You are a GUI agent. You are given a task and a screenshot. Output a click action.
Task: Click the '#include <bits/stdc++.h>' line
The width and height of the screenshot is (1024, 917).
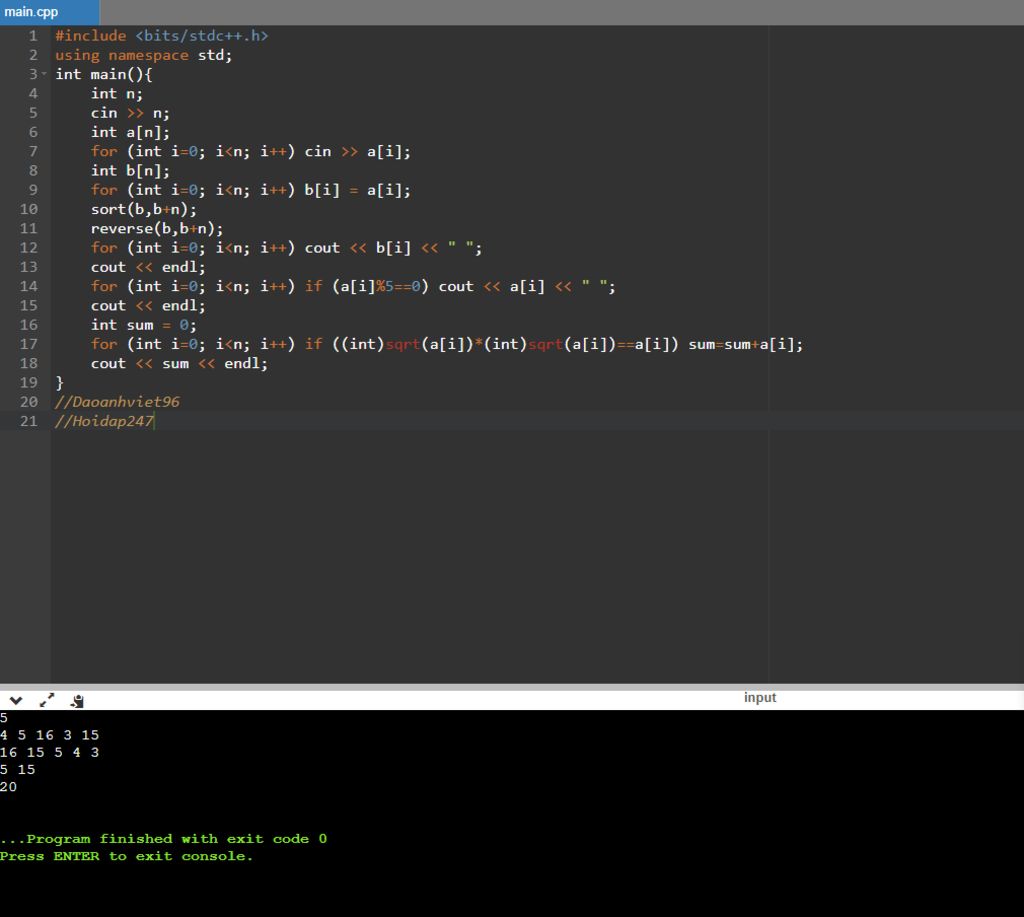pyautogui.click(x=161, y=36)
